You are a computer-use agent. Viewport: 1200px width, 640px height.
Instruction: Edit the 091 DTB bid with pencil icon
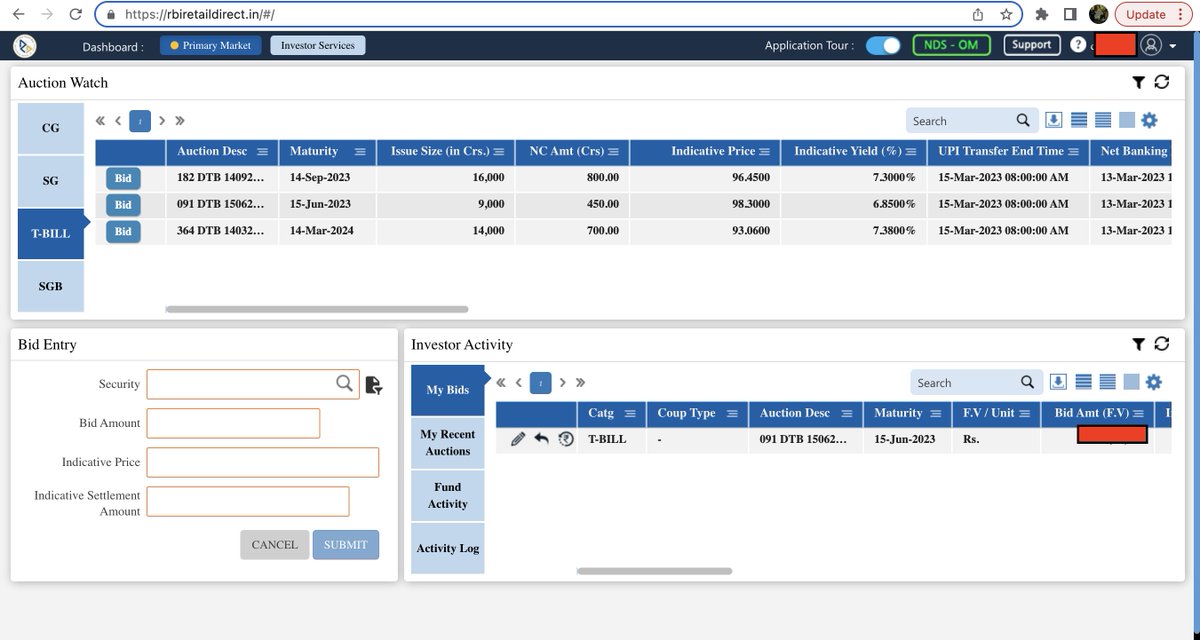tap(518, 438)
